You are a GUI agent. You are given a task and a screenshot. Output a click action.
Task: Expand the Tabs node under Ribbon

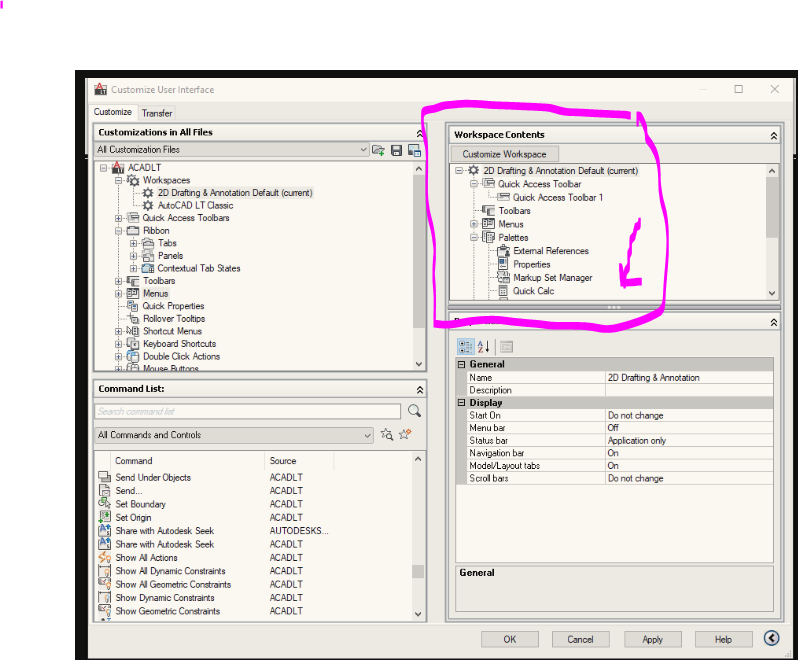point(133,243)
